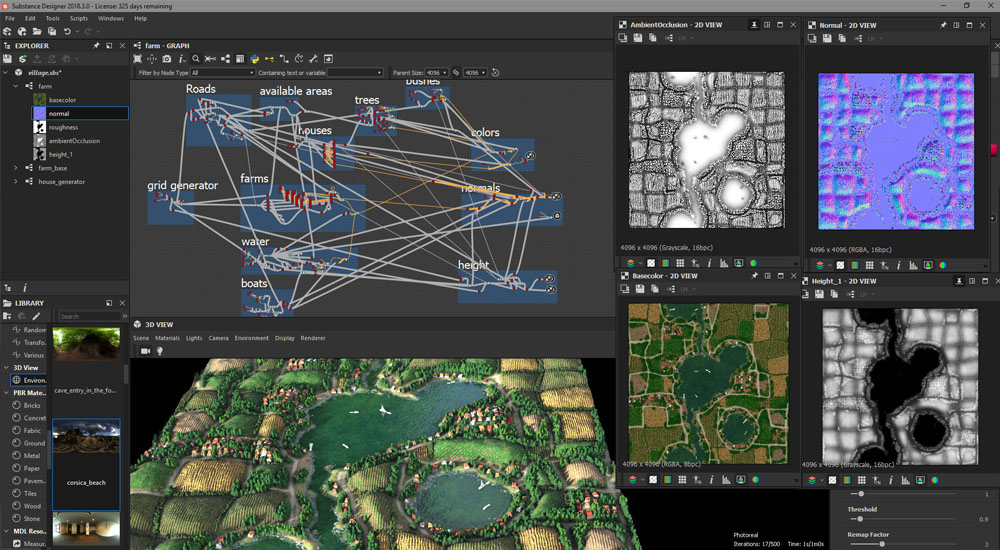Select the roughness output in the Explorer

63,128
